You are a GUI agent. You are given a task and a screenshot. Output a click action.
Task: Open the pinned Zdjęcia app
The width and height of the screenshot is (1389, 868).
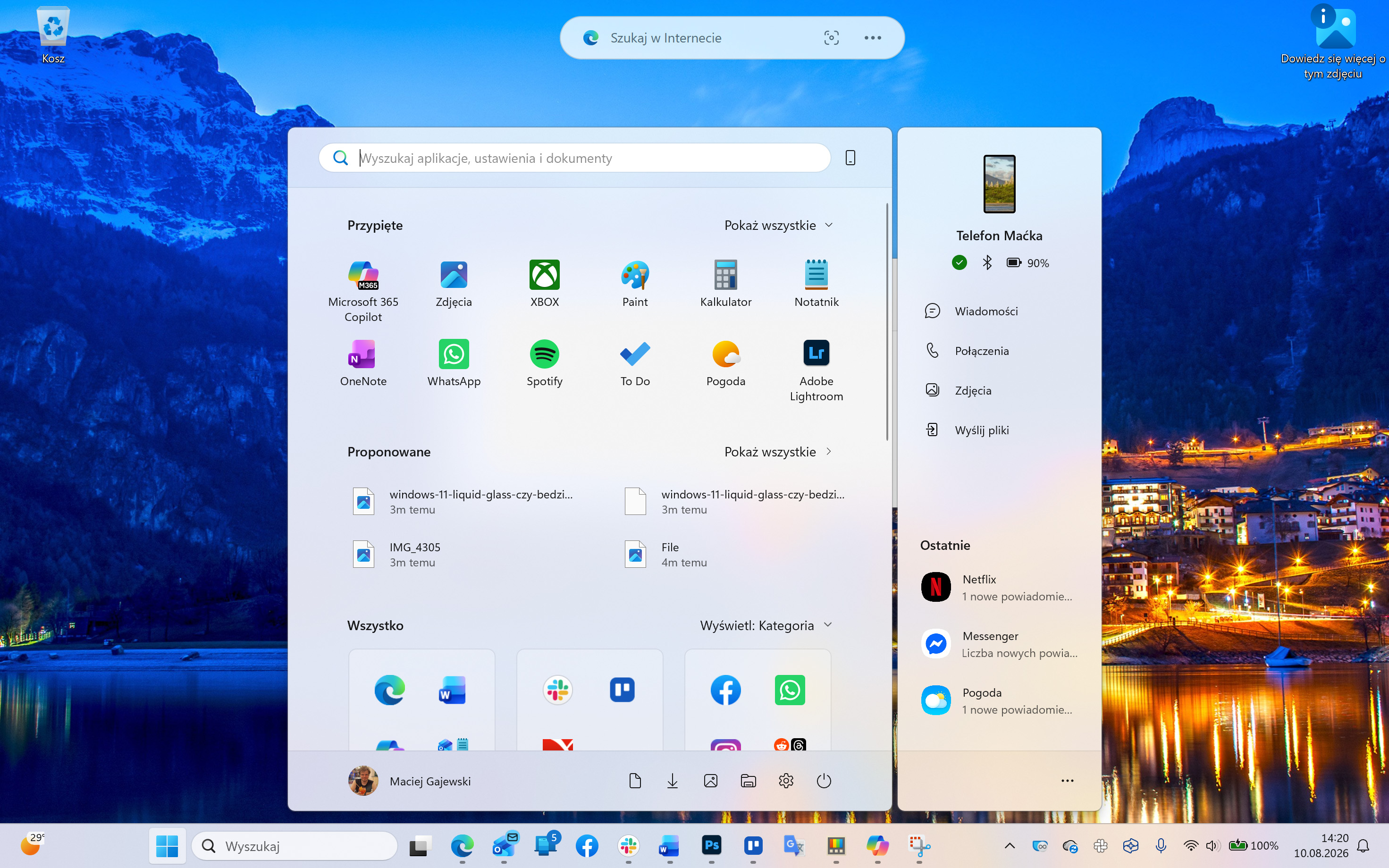click(x=454, y=284)
